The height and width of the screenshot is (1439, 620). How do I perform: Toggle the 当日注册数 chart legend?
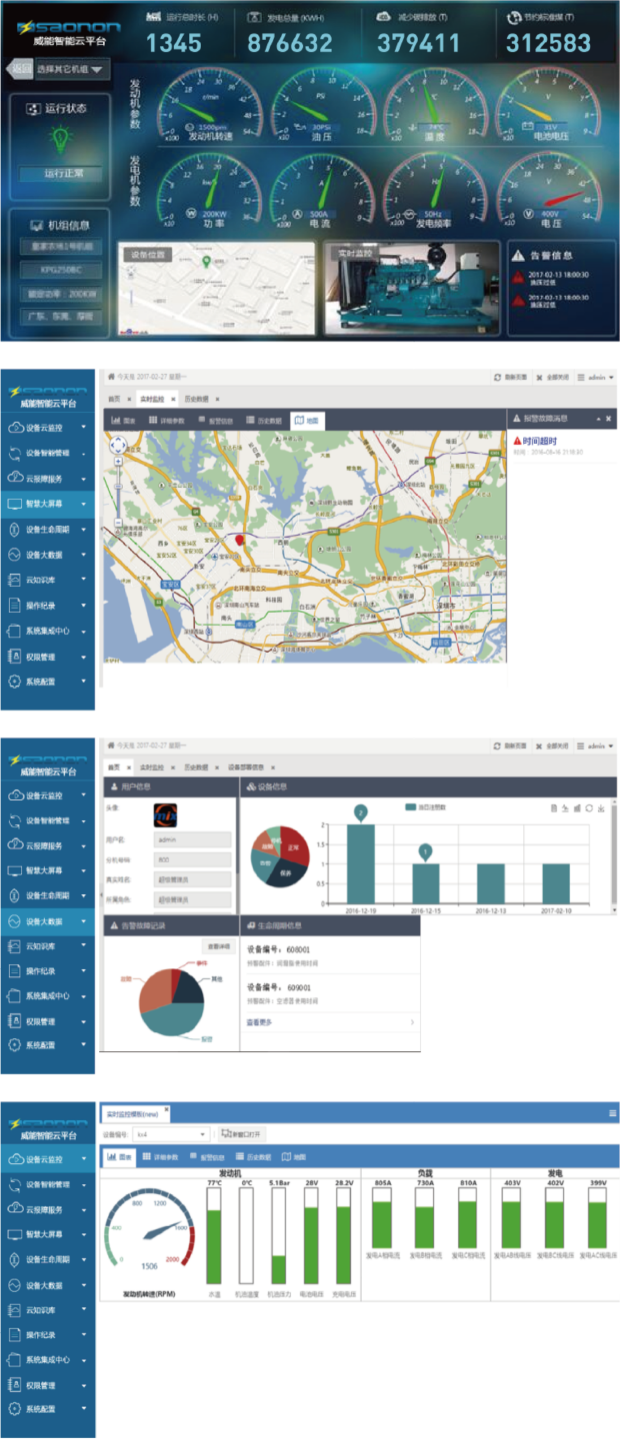(431, 806)
